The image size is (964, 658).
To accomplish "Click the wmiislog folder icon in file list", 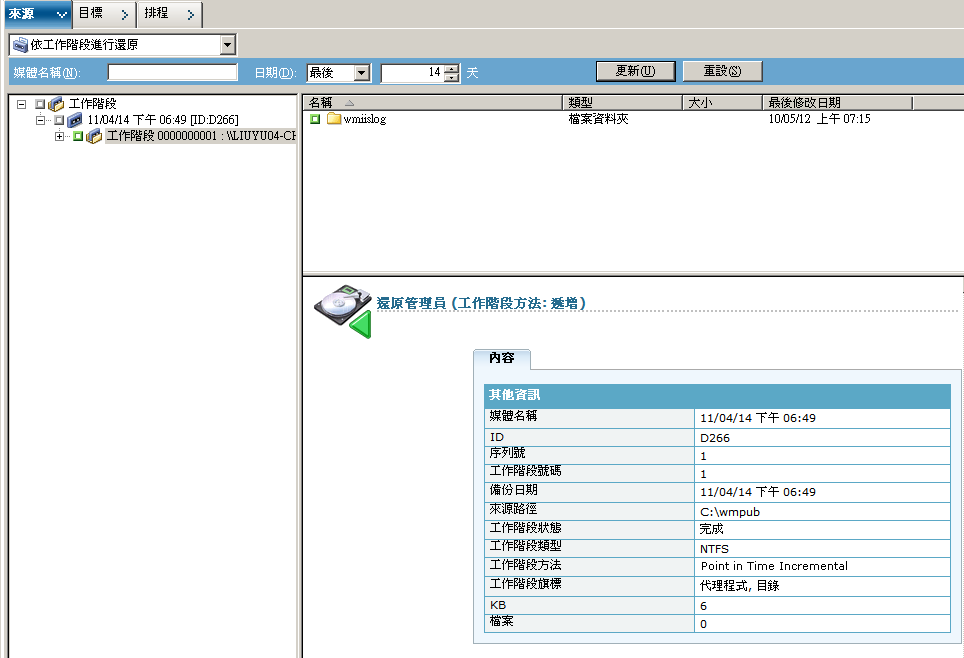I will (334, 118).
